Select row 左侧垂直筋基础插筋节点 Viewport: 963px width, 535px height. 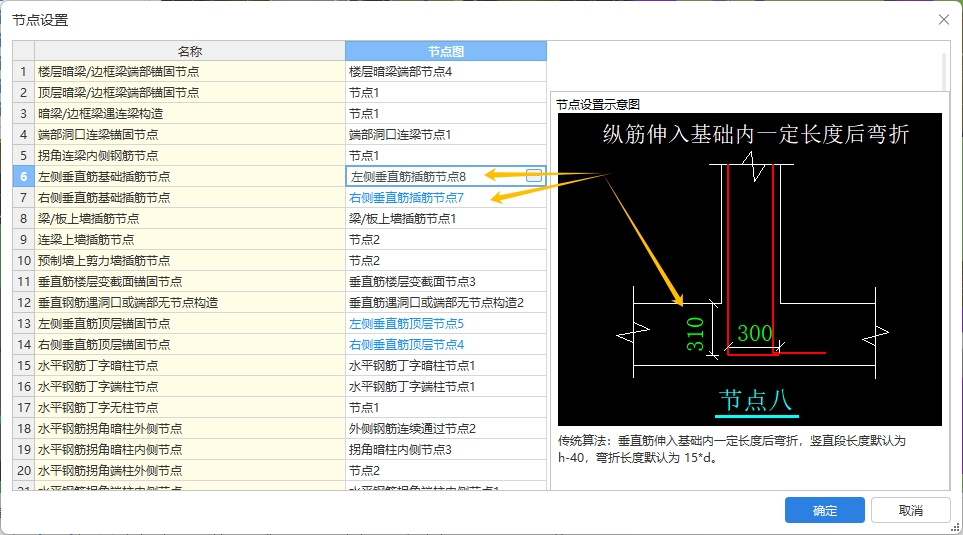click(x=190, y=176)
